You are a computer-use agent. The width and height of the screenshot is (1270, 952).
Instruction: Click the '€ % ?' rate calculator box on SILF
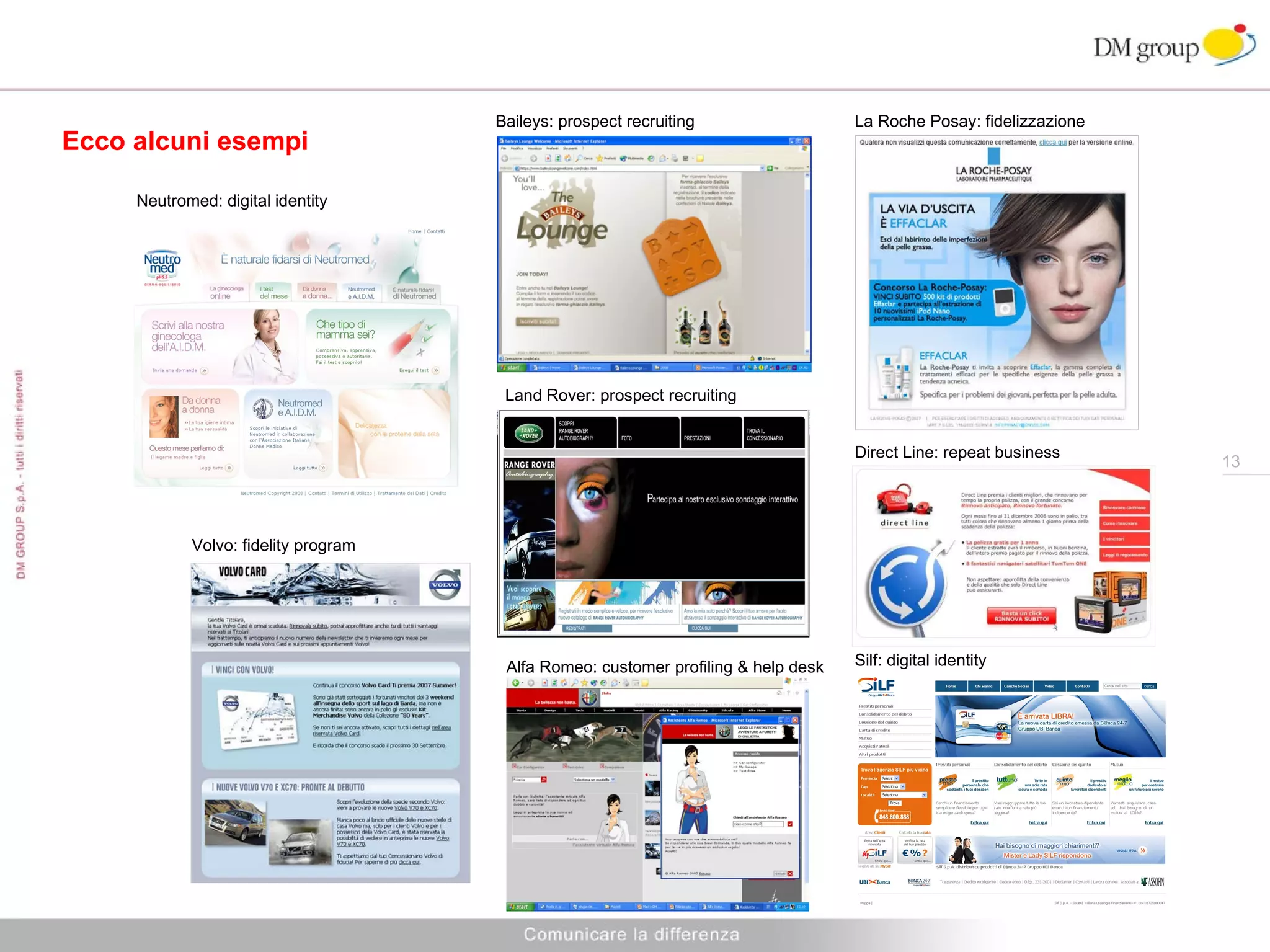915,850
